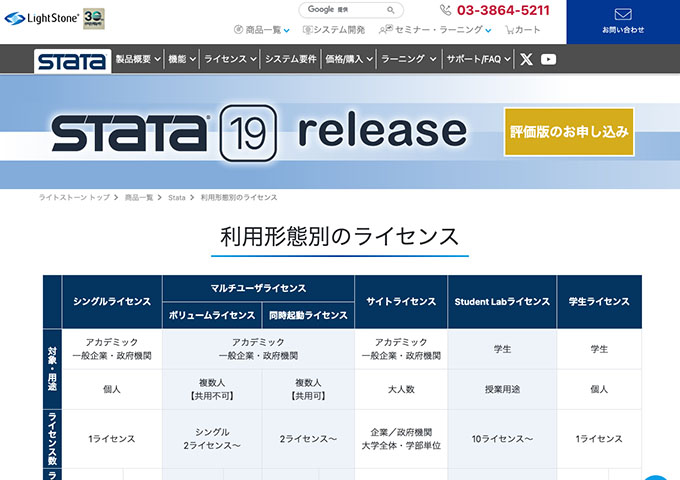The width and height of the screenshot is (680, 480).
Task: Open the システム要件 menu item
Action: click(291, 59)
